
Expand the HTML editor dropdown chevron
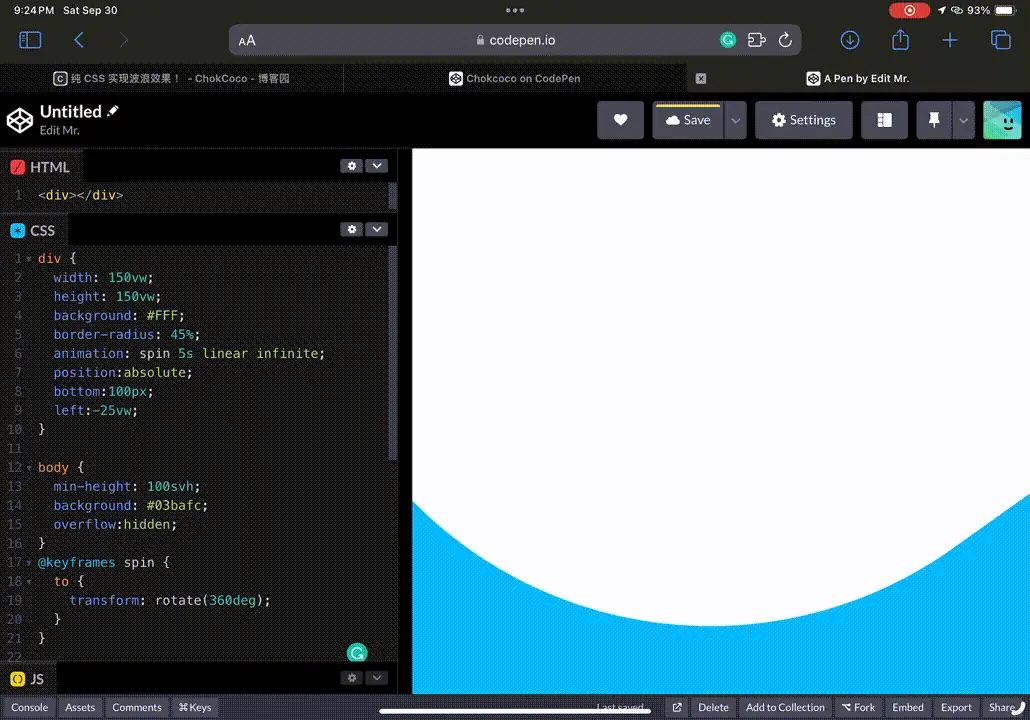click(376, 166)
